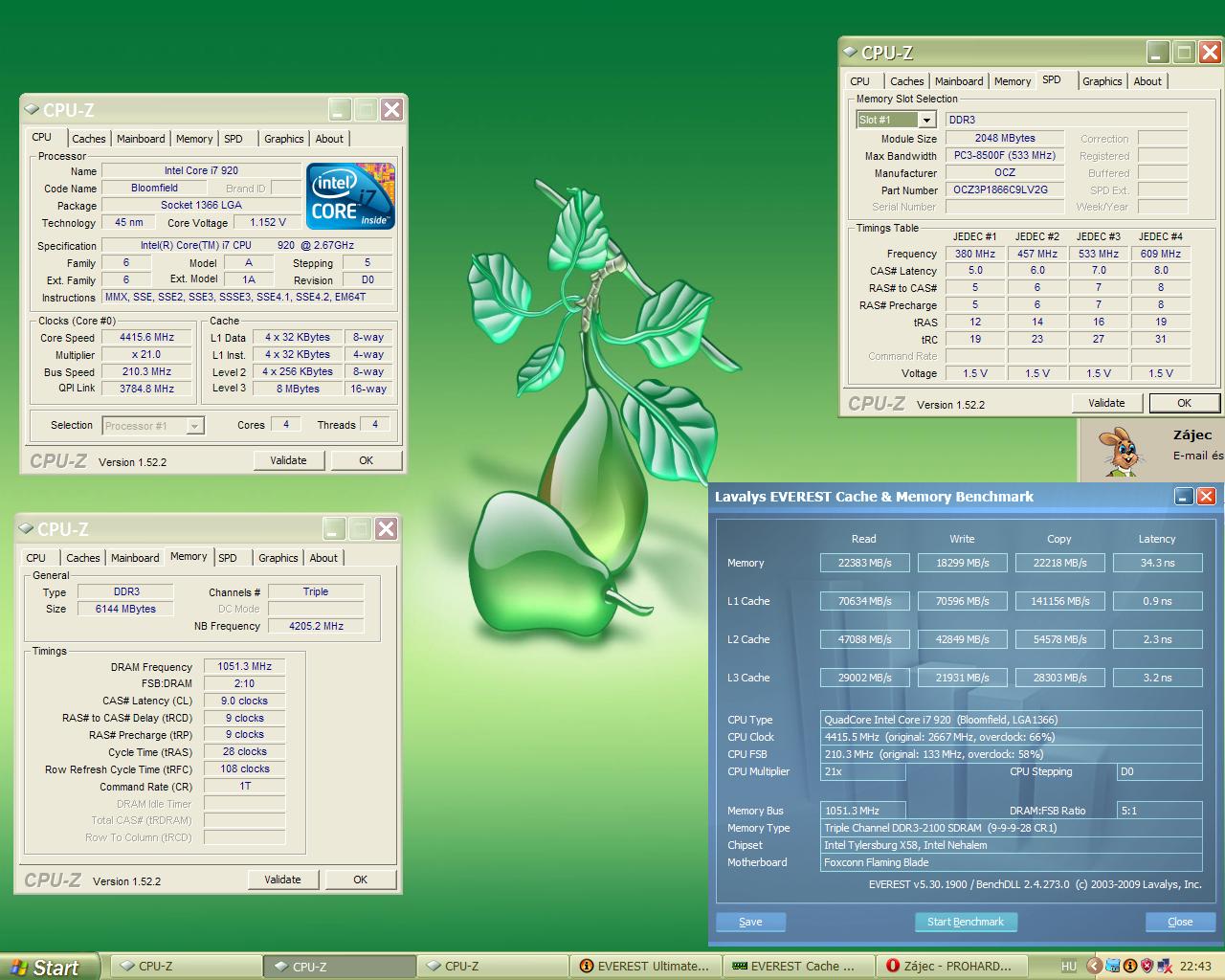The image size is (1225, 980).
Task: Click Close in the EVEREST benchmark window
Action: (1180, 922)
